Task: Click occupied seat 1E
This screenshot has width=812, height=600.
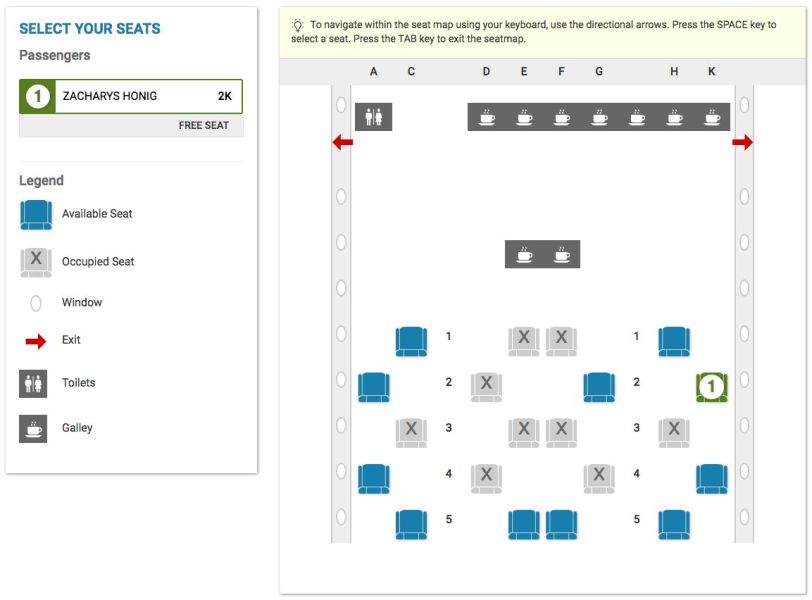Action: click(x=524, y=342)
